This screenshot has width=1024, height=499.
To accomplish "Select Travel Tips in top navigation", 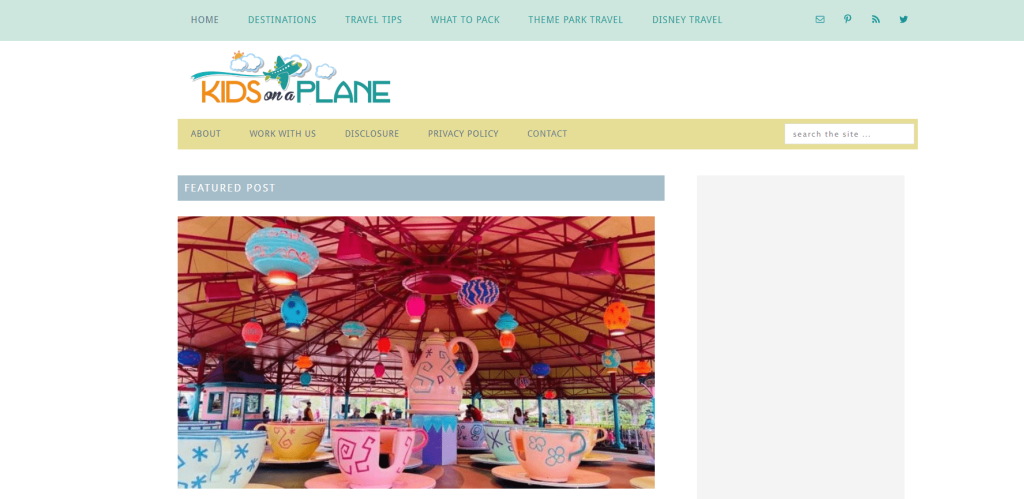I will [374, 20].
